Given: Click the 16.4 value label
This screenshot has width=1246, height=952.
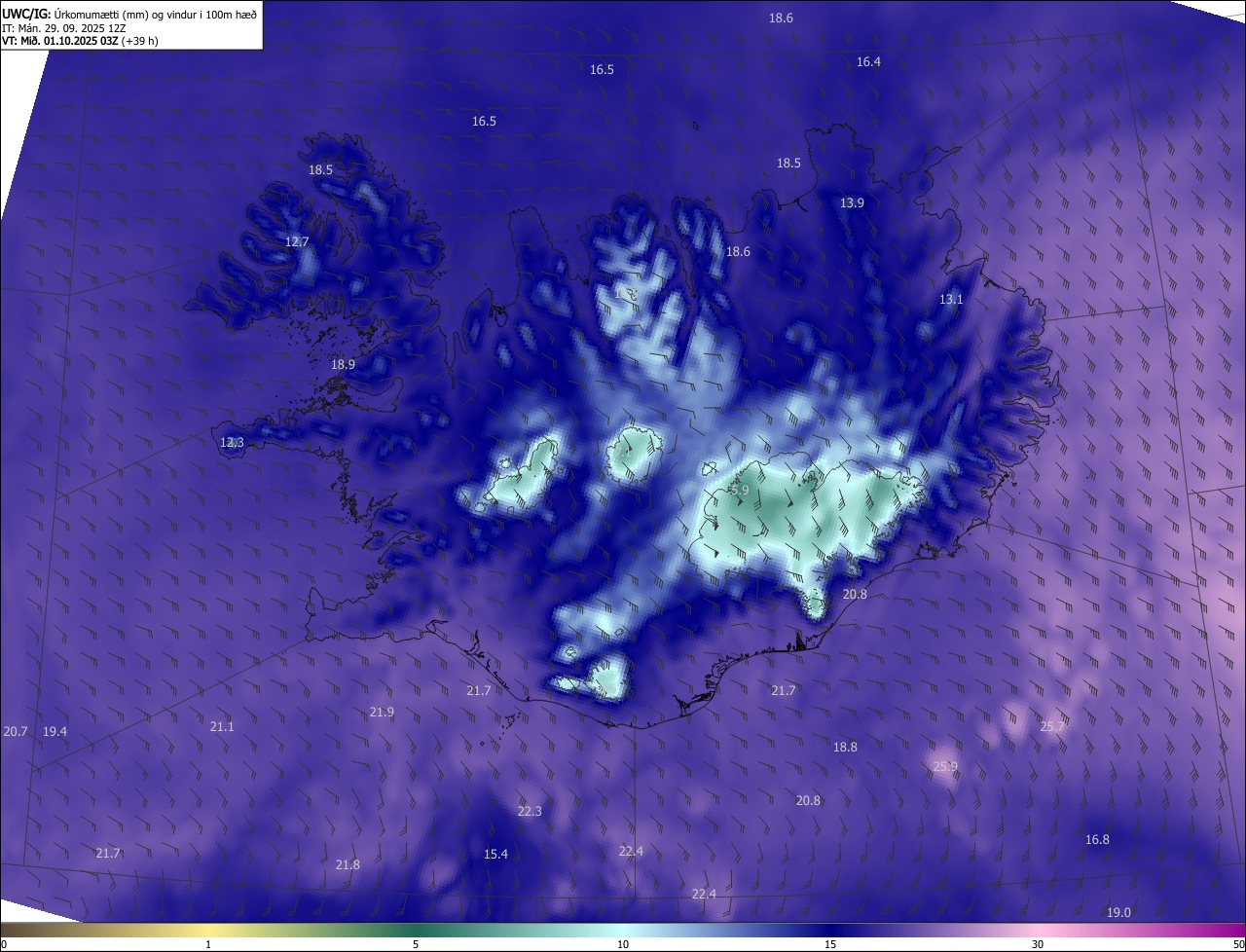Looking at the screenshot, I should [868, 61].
